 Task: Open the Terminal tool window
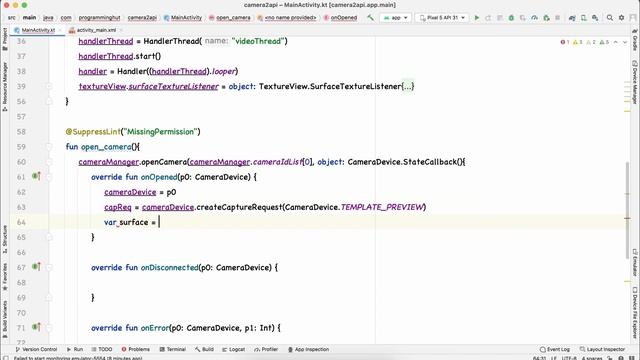(173, 349)
